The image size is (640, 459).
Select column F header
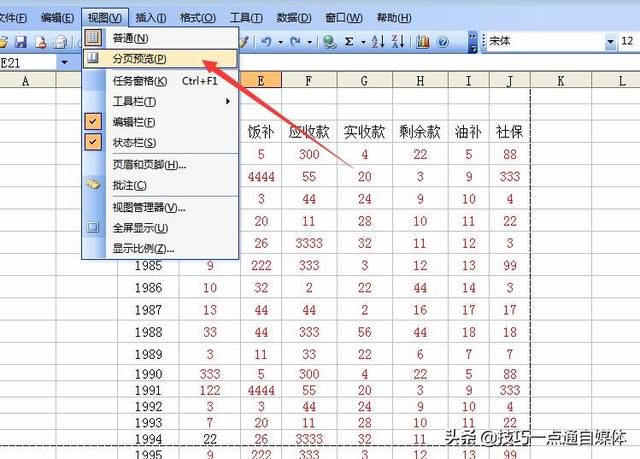(309, 80)
